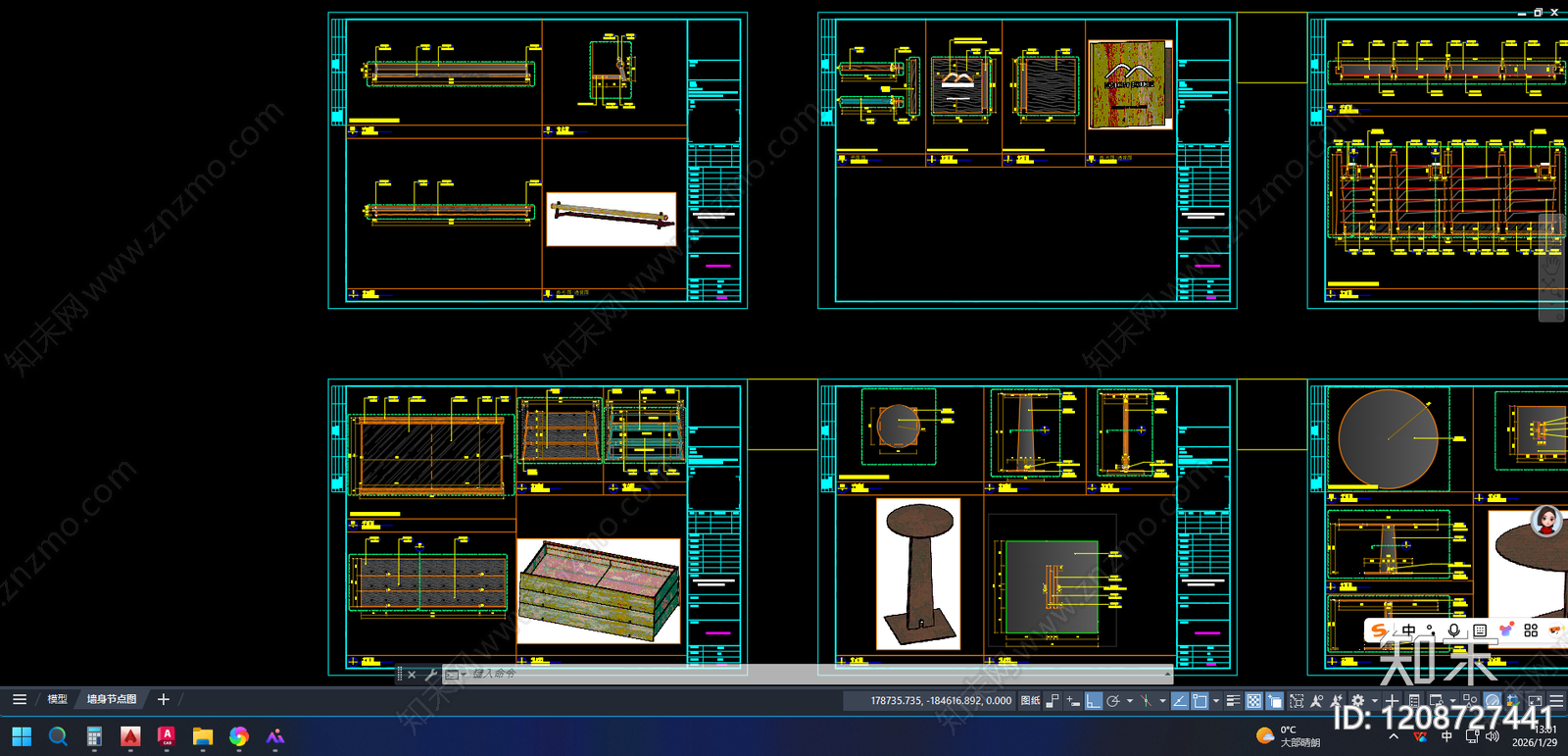Toggle 2D object snap
Screen dimensions: 1568x756
1200,701
